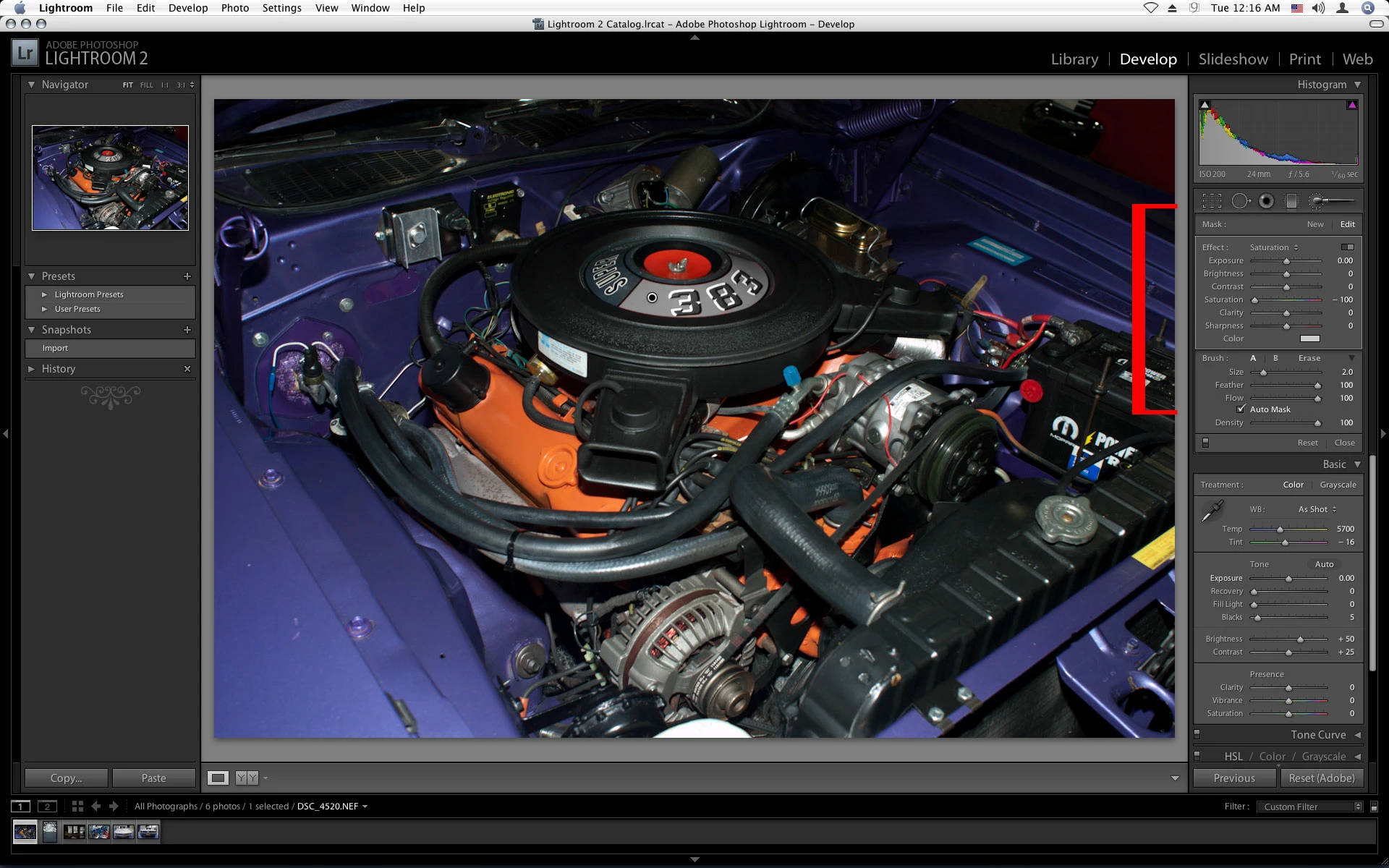The image size is (1389, 868).
Task: Click the Previous button
Action: point(1234,778)
